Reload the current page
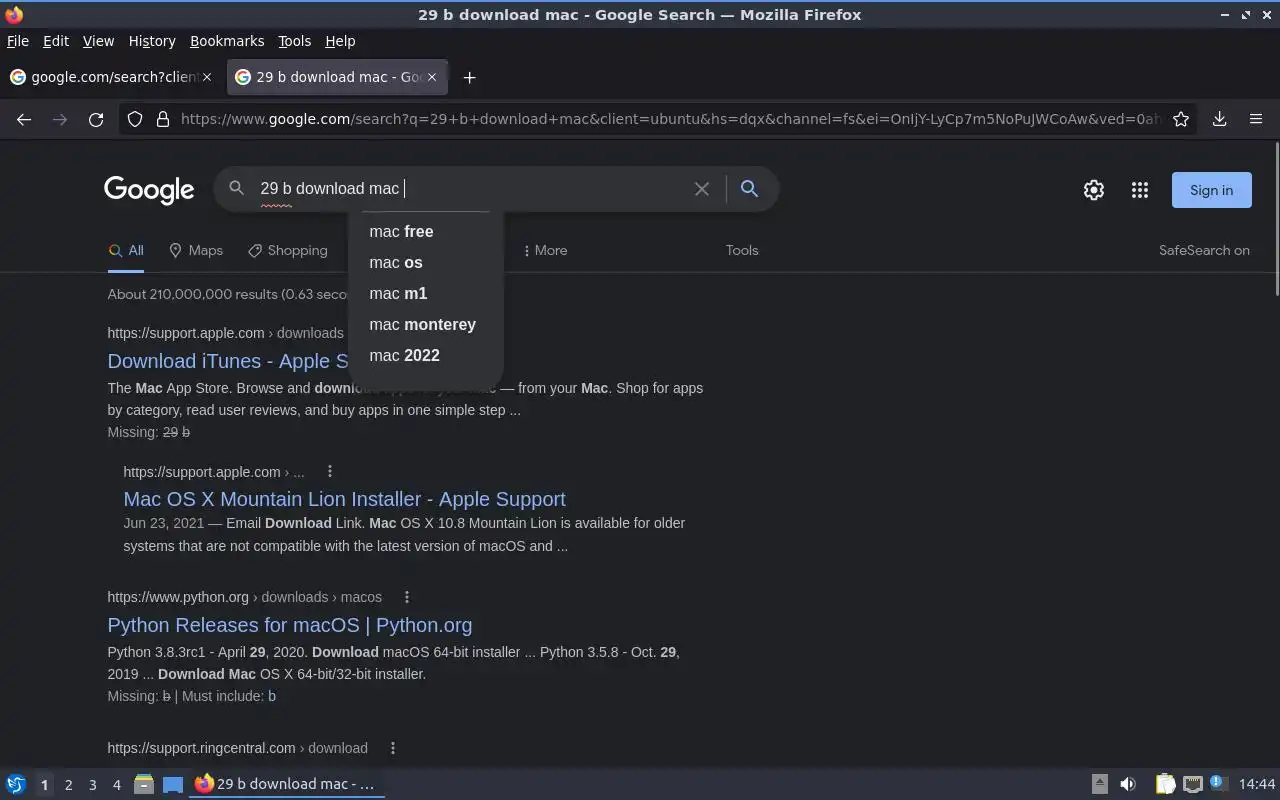 click(96, 119)
